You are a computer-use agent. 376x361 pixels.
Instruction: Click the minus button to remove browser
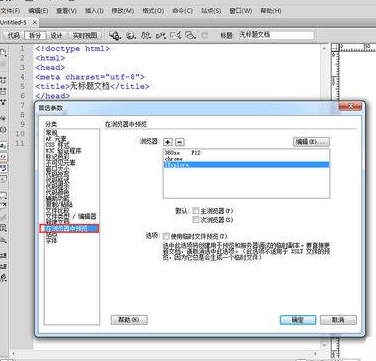(x=180, y=142)
